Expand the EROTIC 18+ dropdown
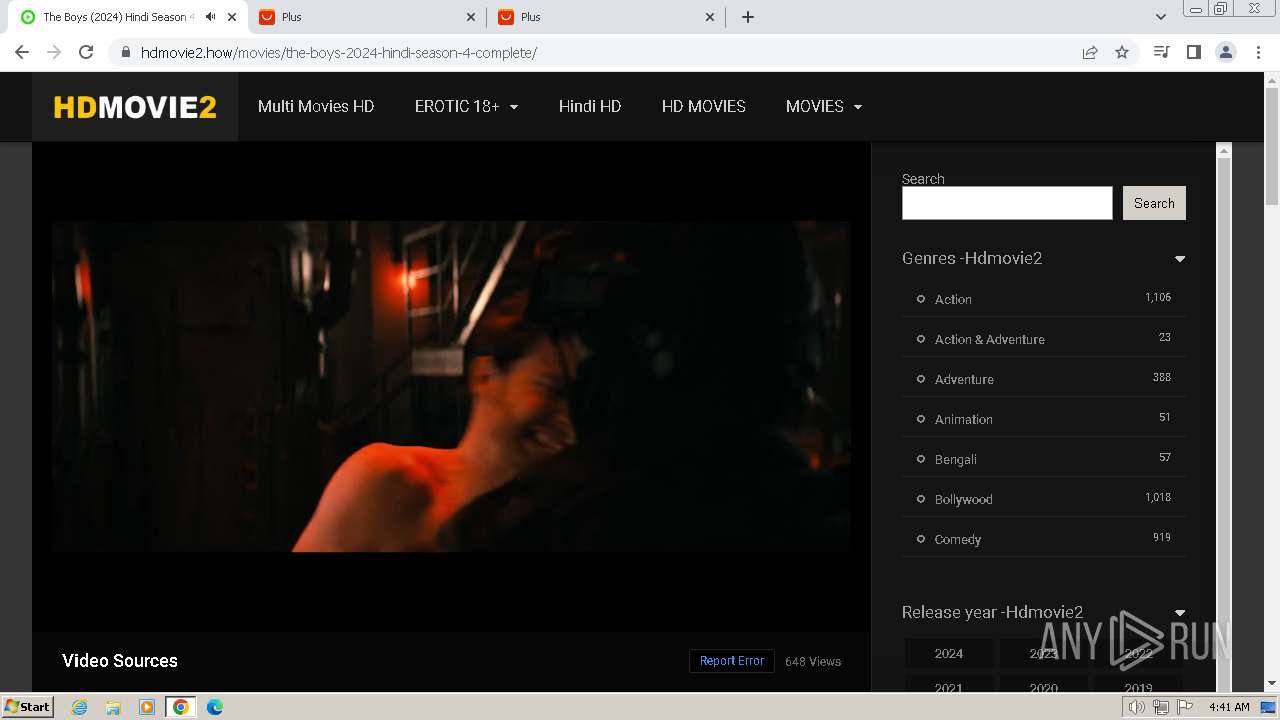Viewport: 1280px width, 720px height. coord(466,106)
